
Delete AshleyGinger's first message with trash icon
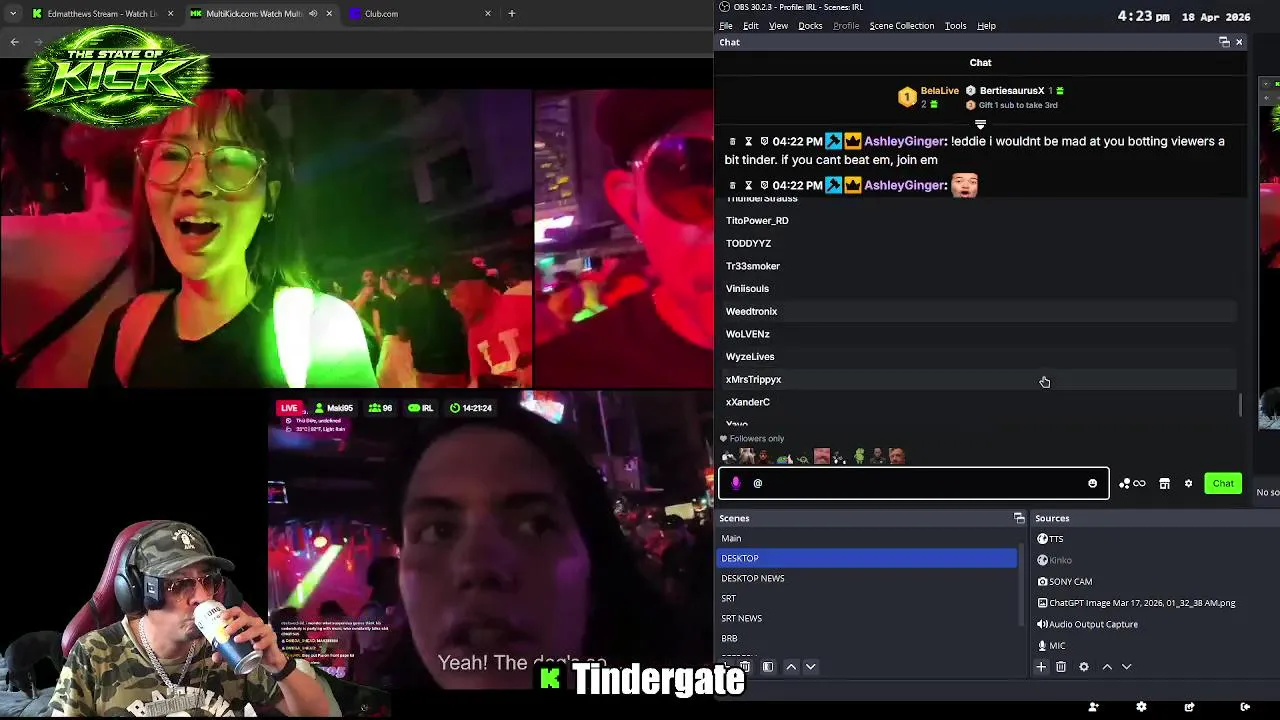(733, 142)
